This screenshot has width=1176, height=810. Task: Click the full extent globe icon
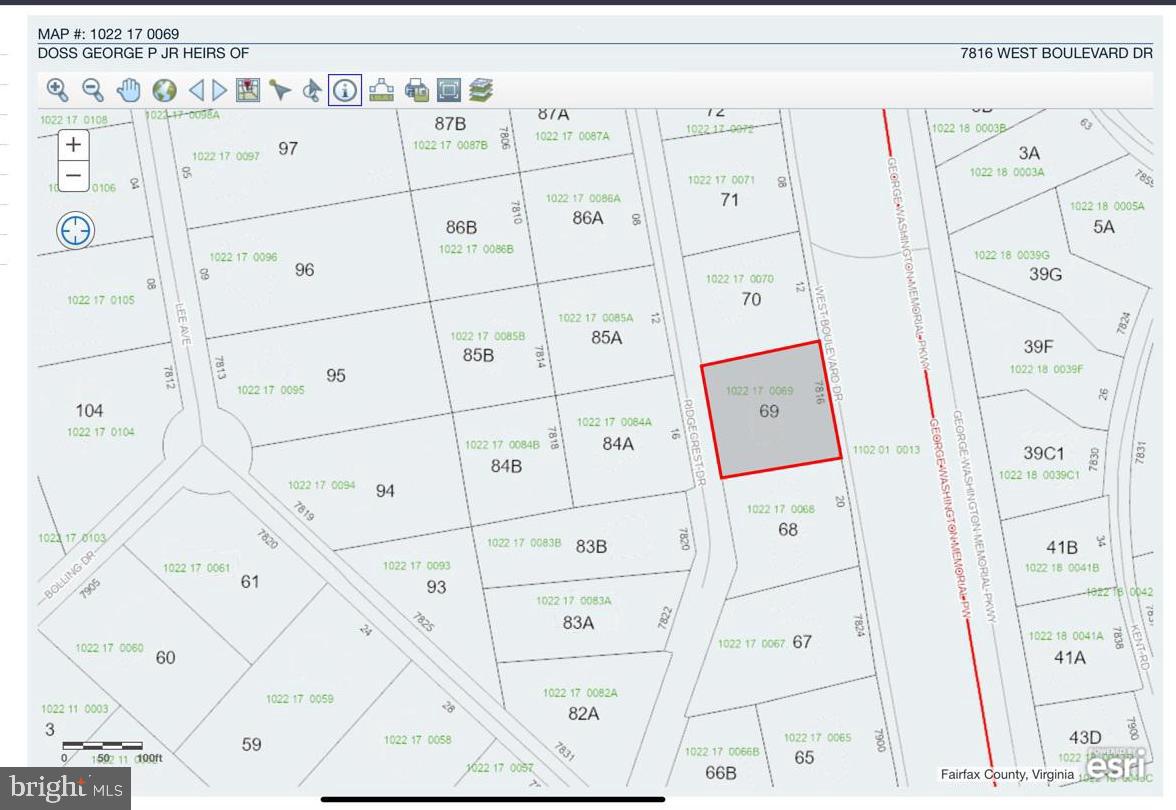coord(164,91)
